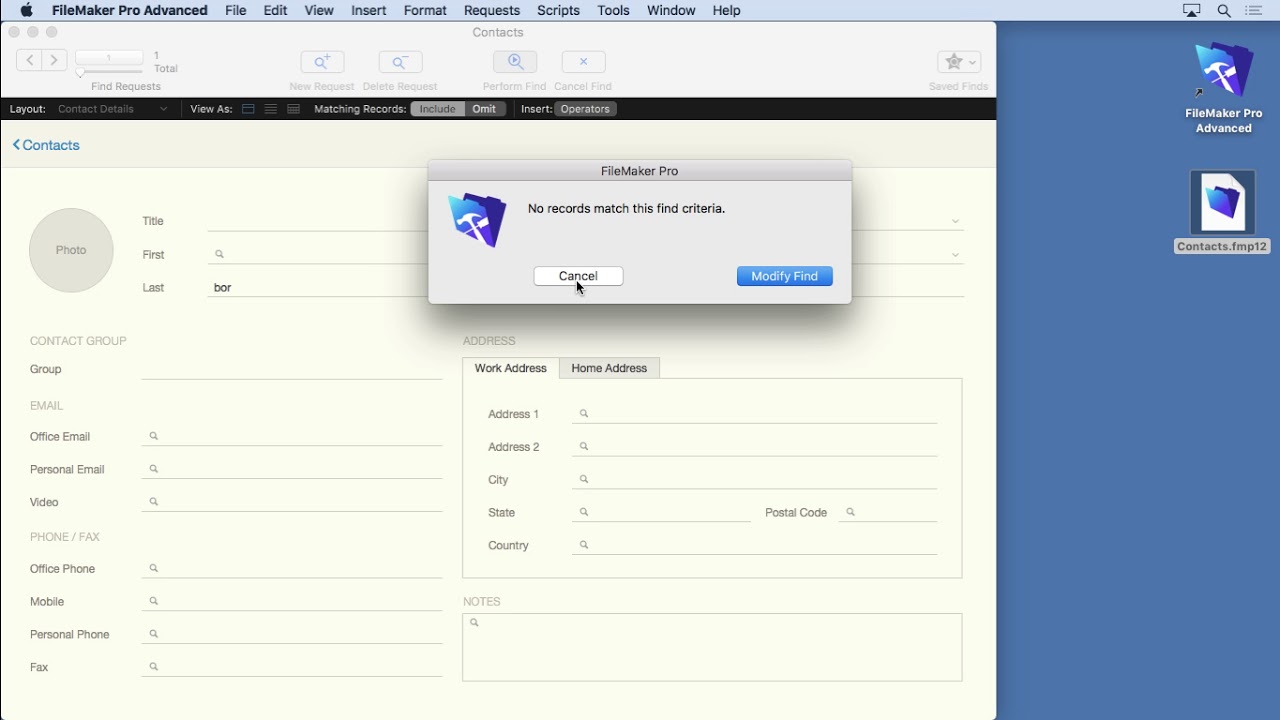Click the Personal Email search field
The width and height of the screenshot is (1280, 720).
point(292,469)
